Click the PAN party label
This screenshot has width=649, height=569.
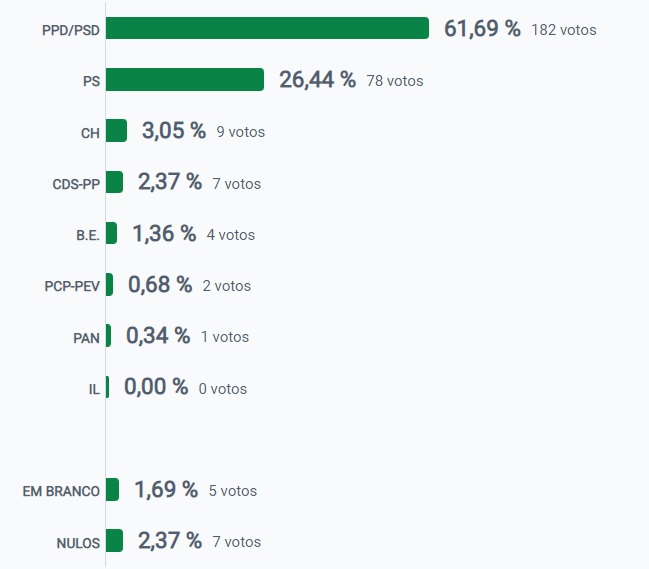86,338
